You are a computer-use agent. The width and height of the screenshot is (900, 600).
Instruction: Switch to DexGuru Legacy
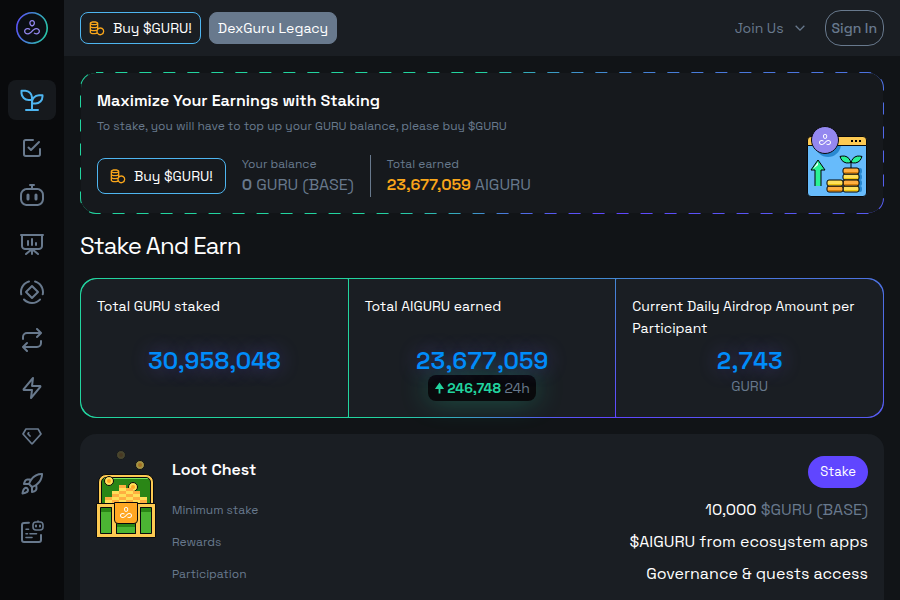click(273, 28)
